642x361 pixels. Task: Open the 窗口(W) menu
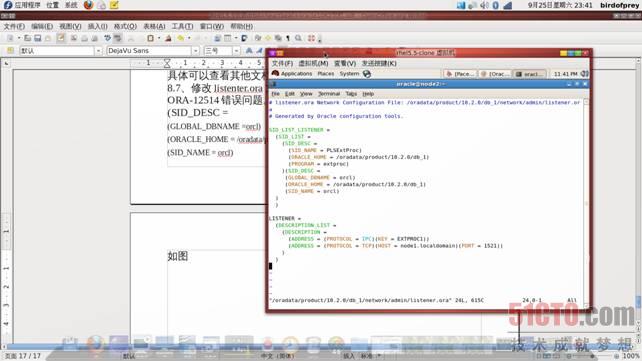tap(212, 27)
